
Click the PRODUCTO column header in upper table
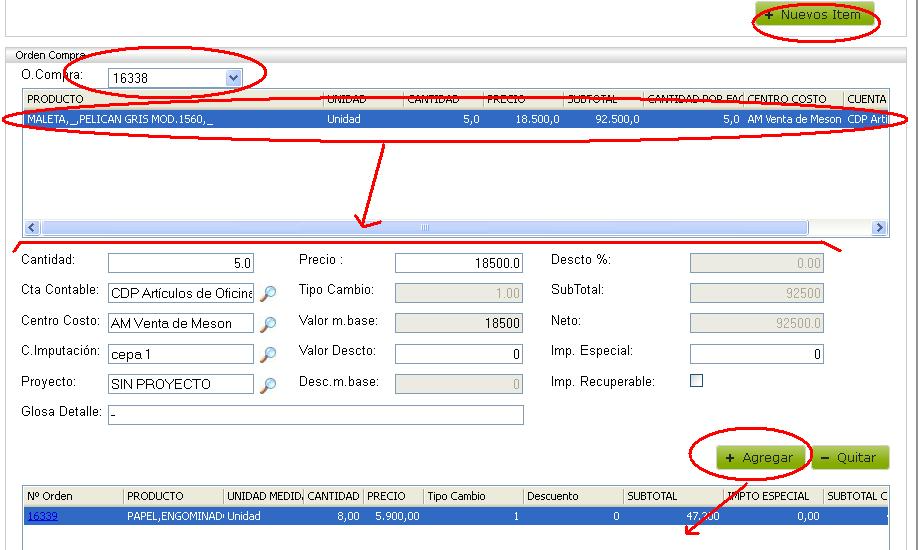(x=172, y=99)
